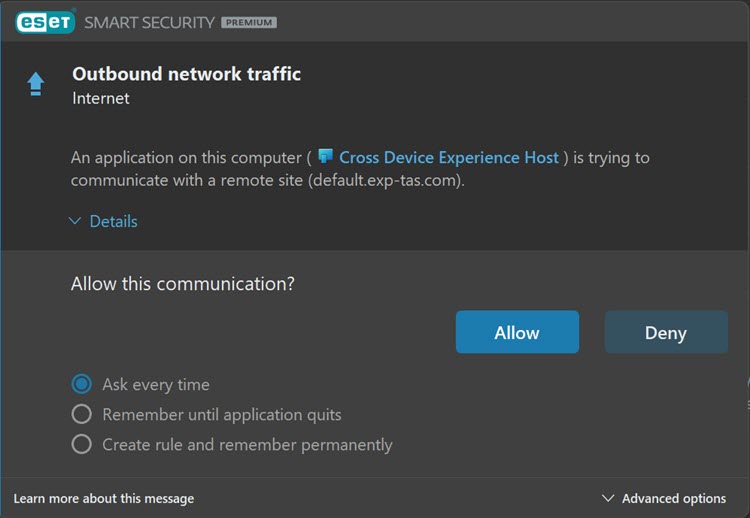
Task: Choose Remember until application quits
Action: pyautogui.click(x=81, y=414)
